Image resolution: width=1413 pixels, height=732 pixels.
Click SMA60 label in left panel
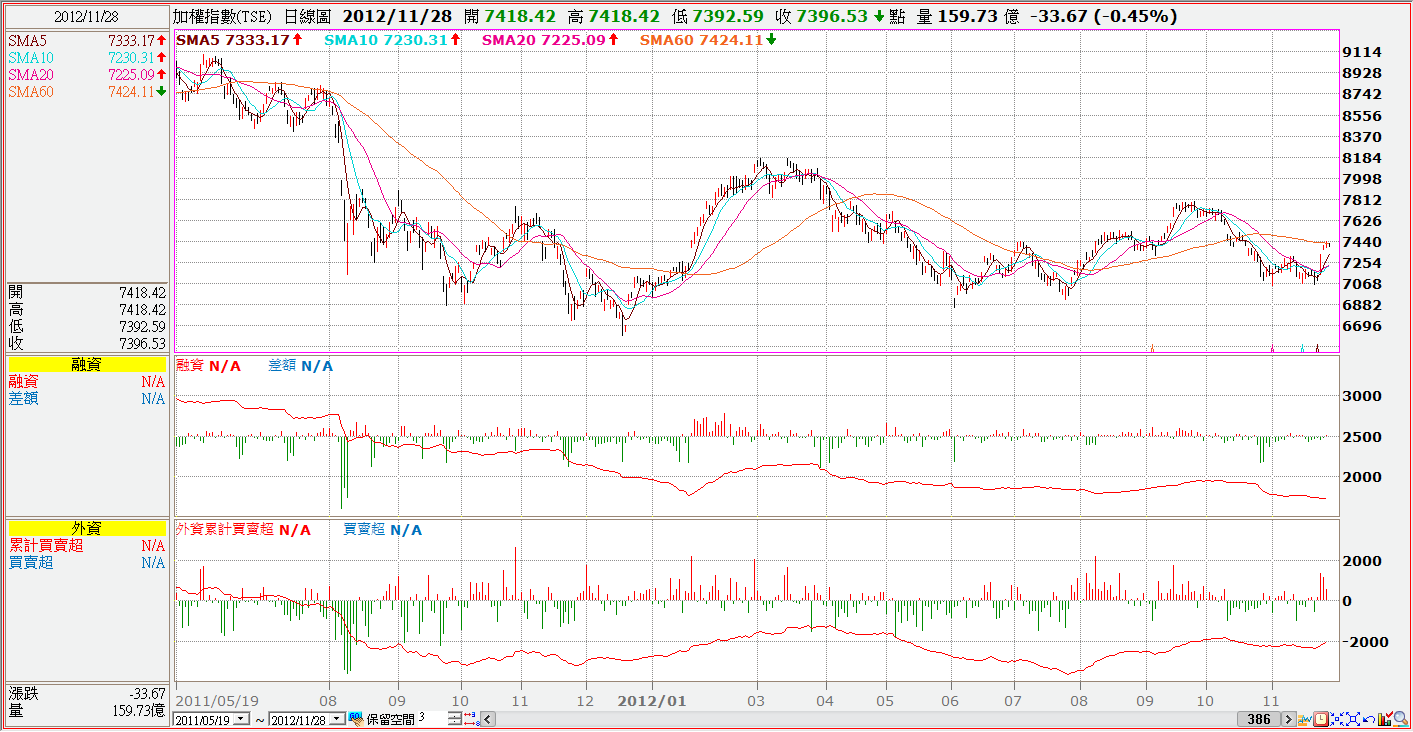[31, 92]
